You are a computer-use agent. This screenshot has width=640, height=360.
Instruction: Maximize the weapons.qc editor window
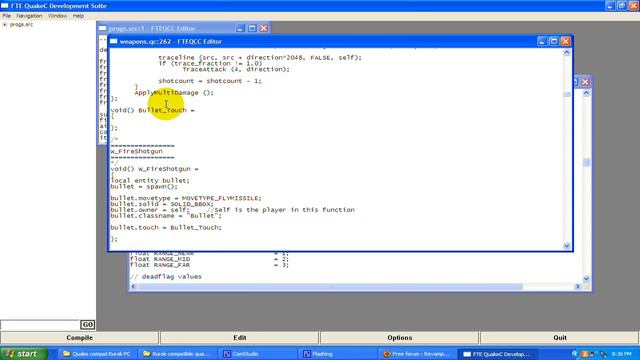point(554,41)
